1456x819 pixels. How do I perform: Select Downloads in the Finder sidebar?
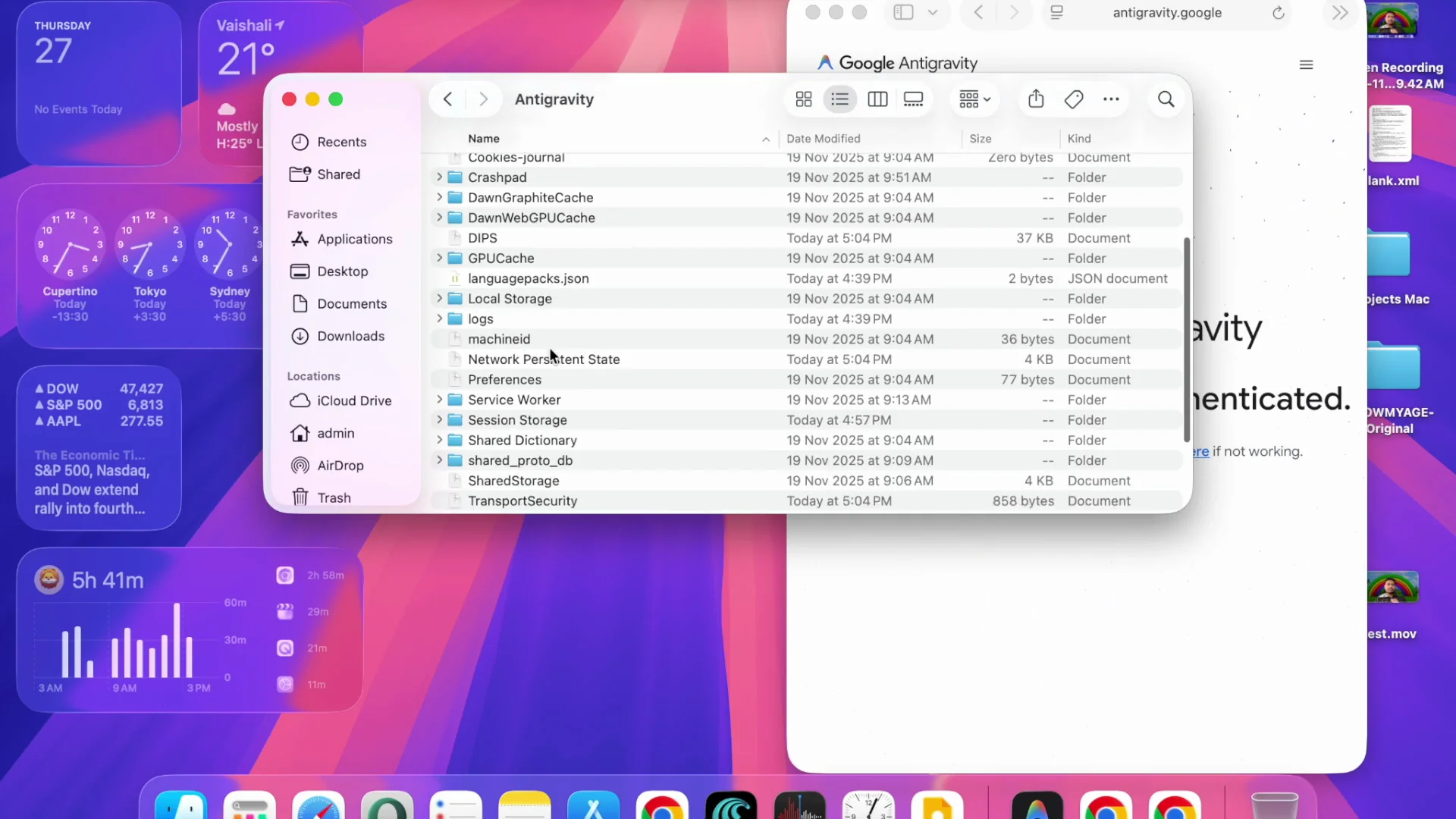click(349, 336)
